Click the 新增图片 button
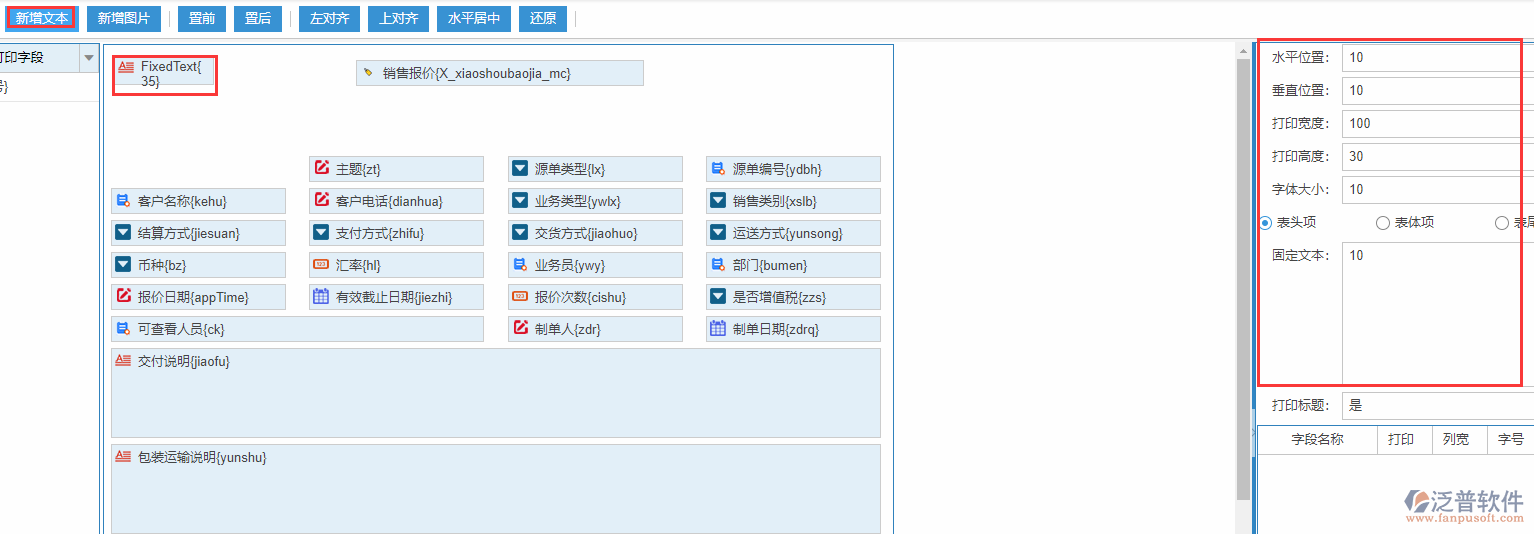The image size is (1534, 534). point(124,18)
